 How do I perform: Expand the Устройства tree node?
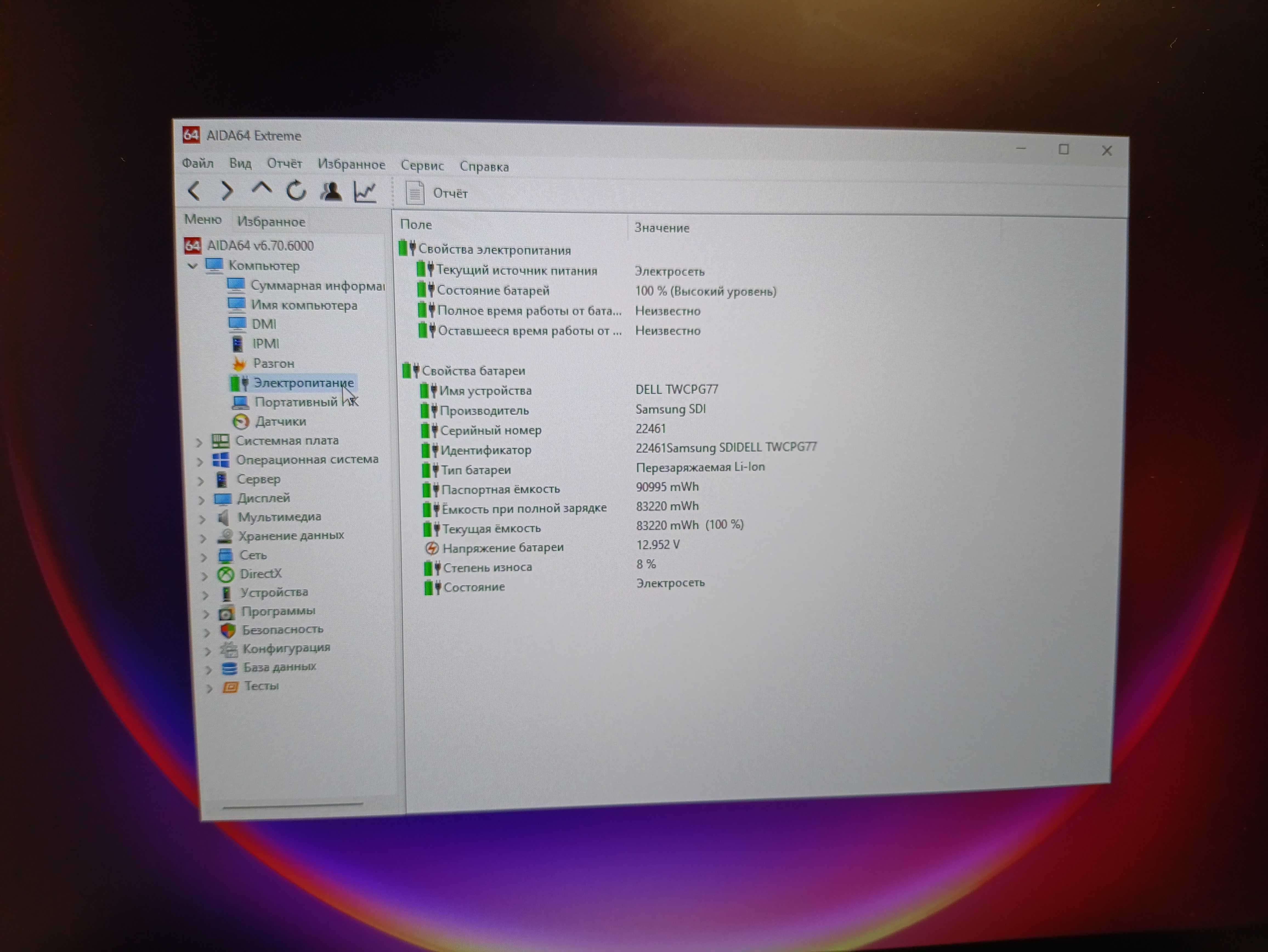(x=205, y=596)
